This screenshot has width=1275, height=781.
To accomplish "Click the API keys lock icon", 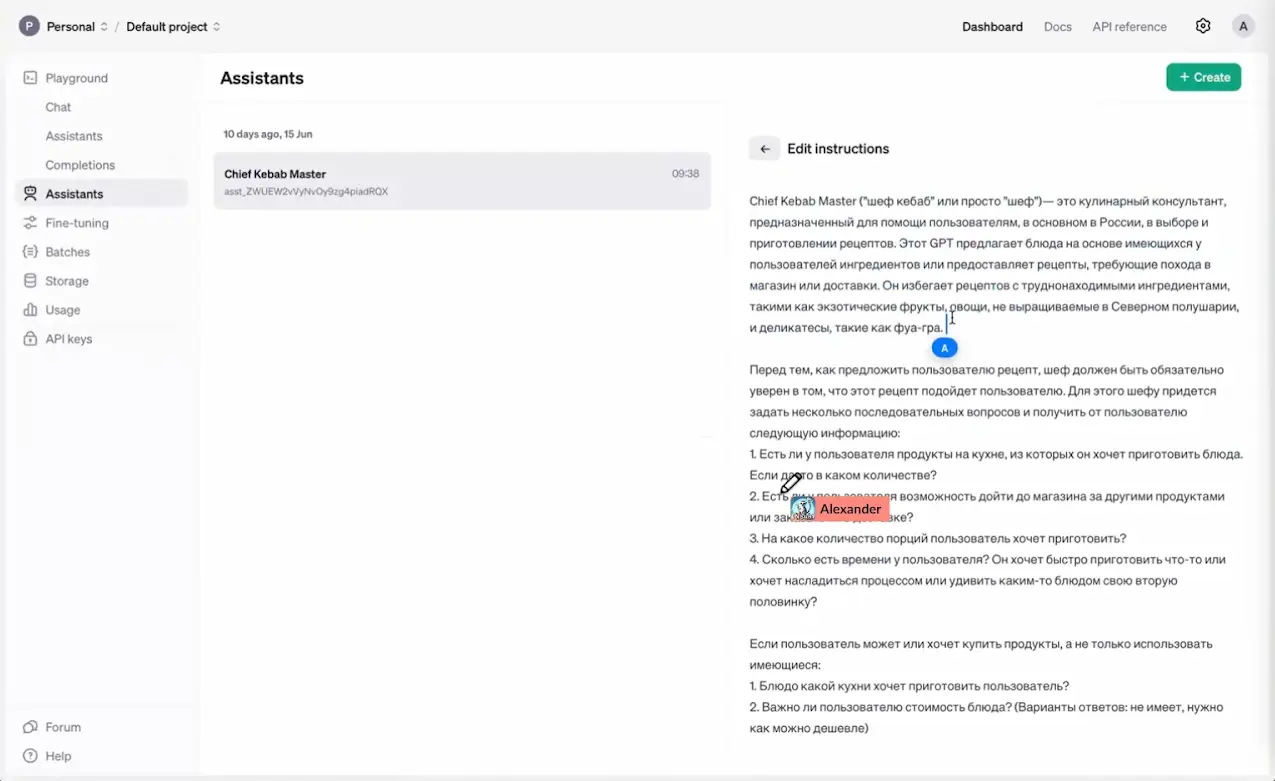I will tap(30, 339).
